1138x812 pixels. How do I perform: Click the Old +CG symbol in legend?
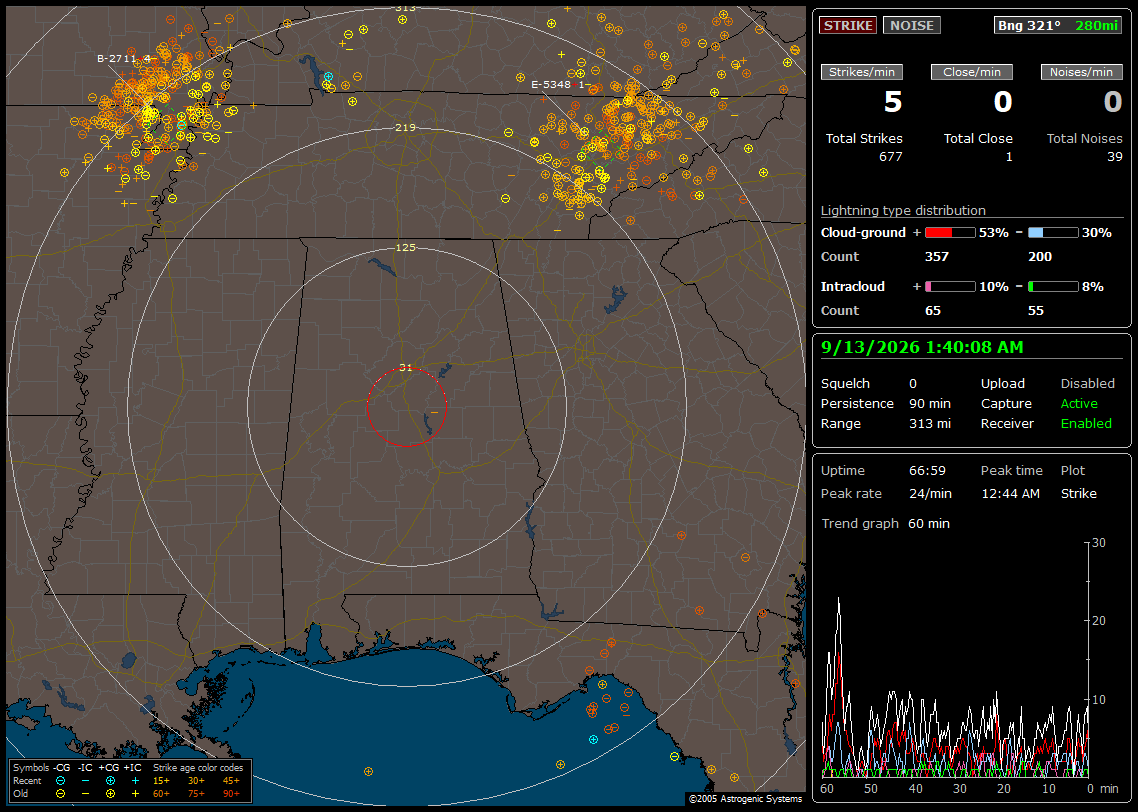coord(110,794)
